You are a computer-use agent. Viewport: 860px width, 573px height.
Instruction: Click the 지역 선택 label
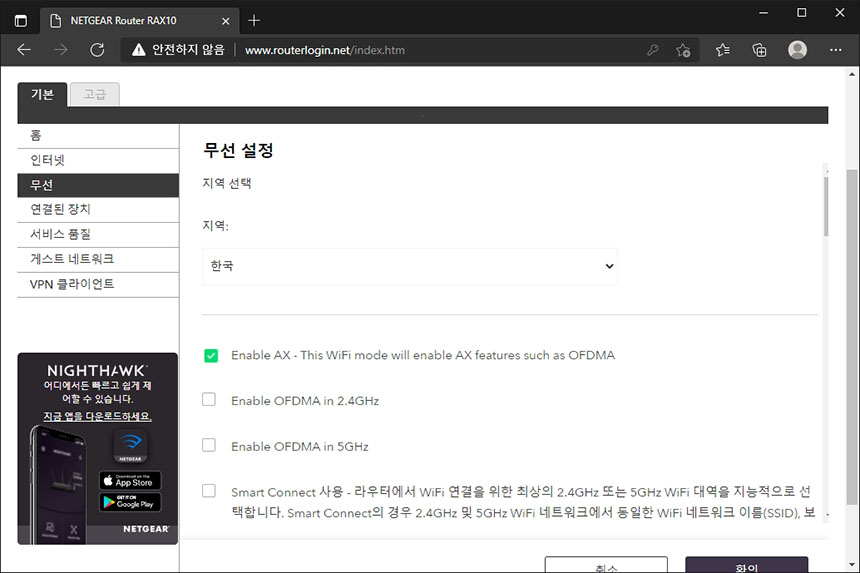tap(227, 183)
